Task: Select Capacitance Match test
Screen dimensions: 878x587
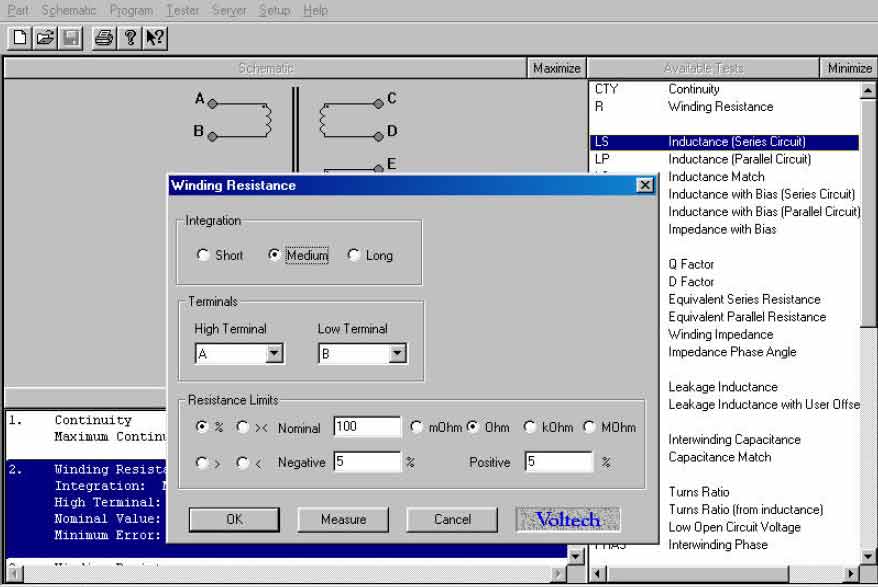Action: (x=720, y=456)
